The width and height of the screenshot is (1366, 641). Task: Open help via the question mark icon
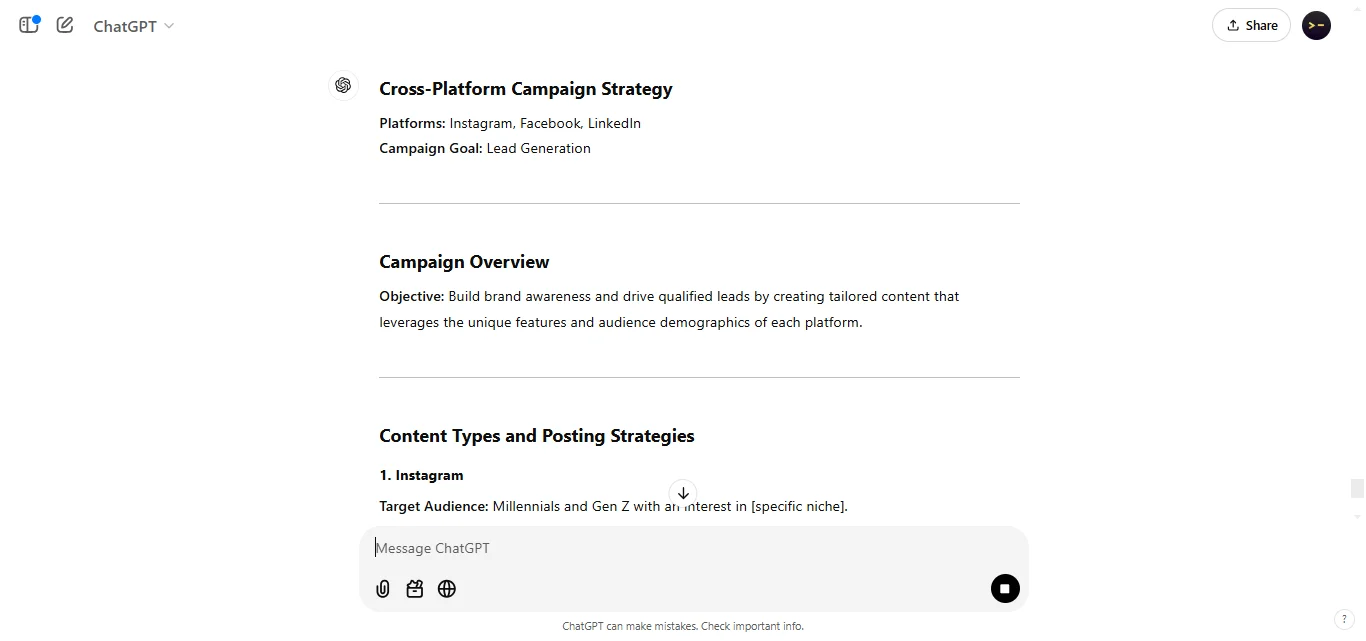tap(1344, 619)
